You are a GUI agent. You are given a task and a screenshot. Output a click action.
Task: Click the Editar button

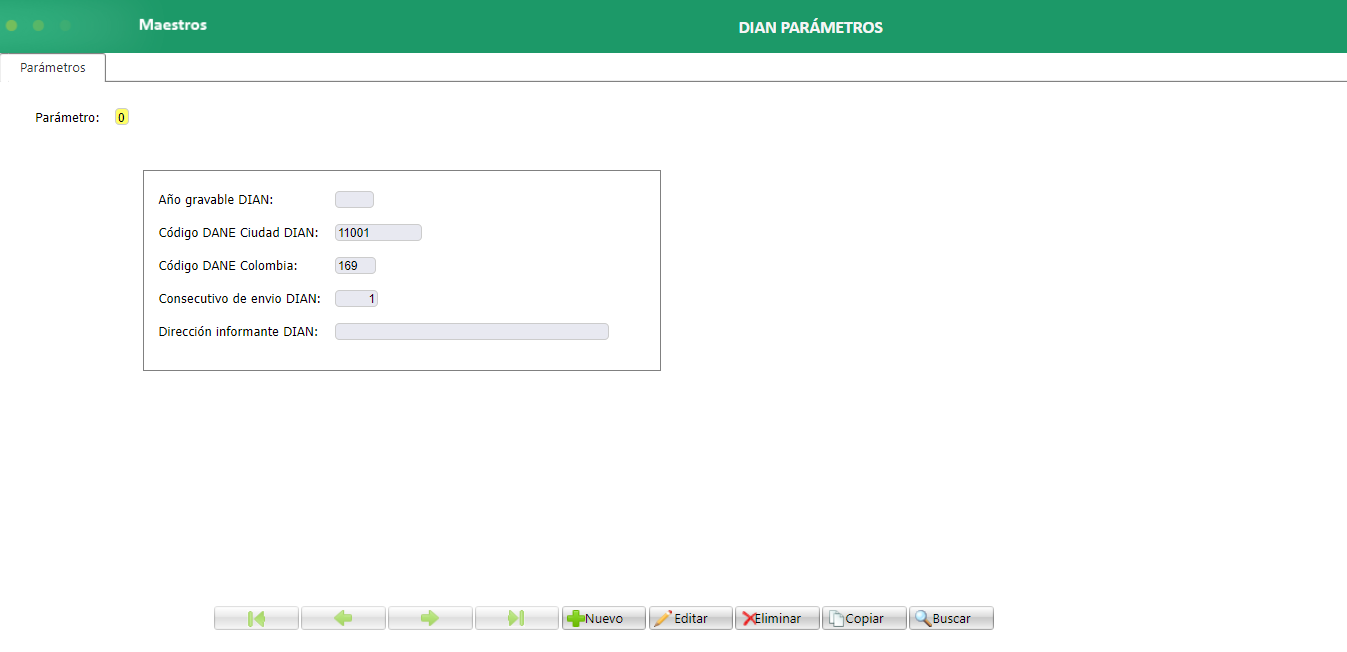click(691, 618)
